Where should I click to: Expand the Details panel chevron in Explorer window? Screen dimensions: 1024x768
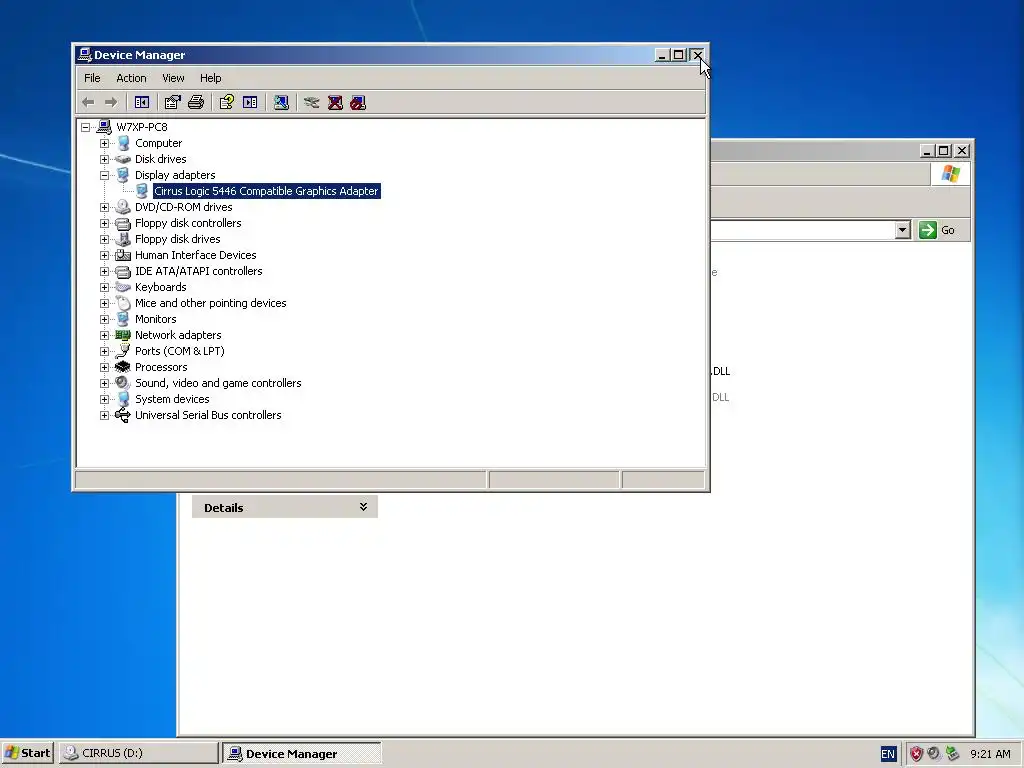coord(363,507)
